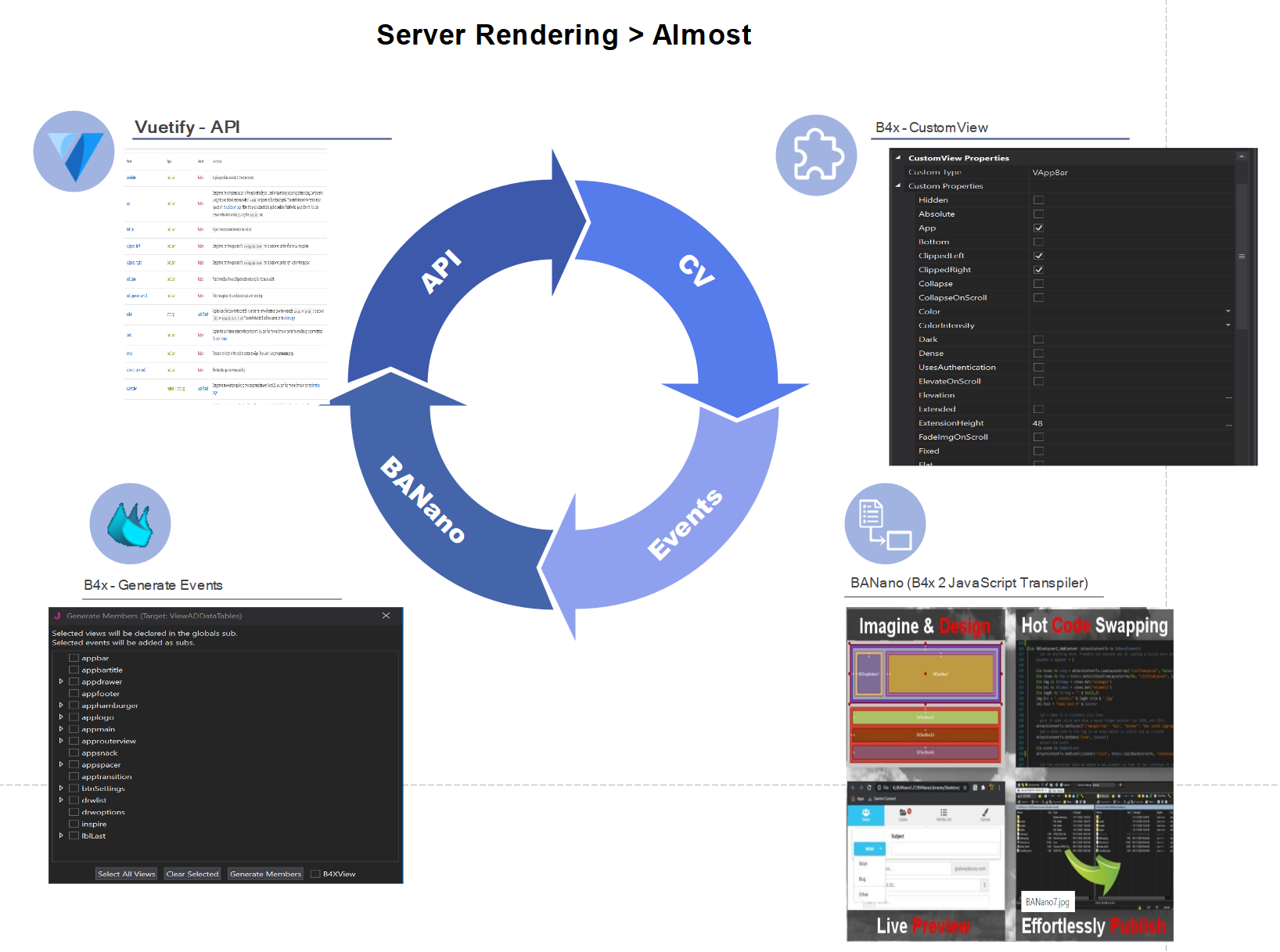The width and height of the screenshot is (1280, 952).
Task: Select the B4x flame icon above Generate Events
Action: pos(130,523)
